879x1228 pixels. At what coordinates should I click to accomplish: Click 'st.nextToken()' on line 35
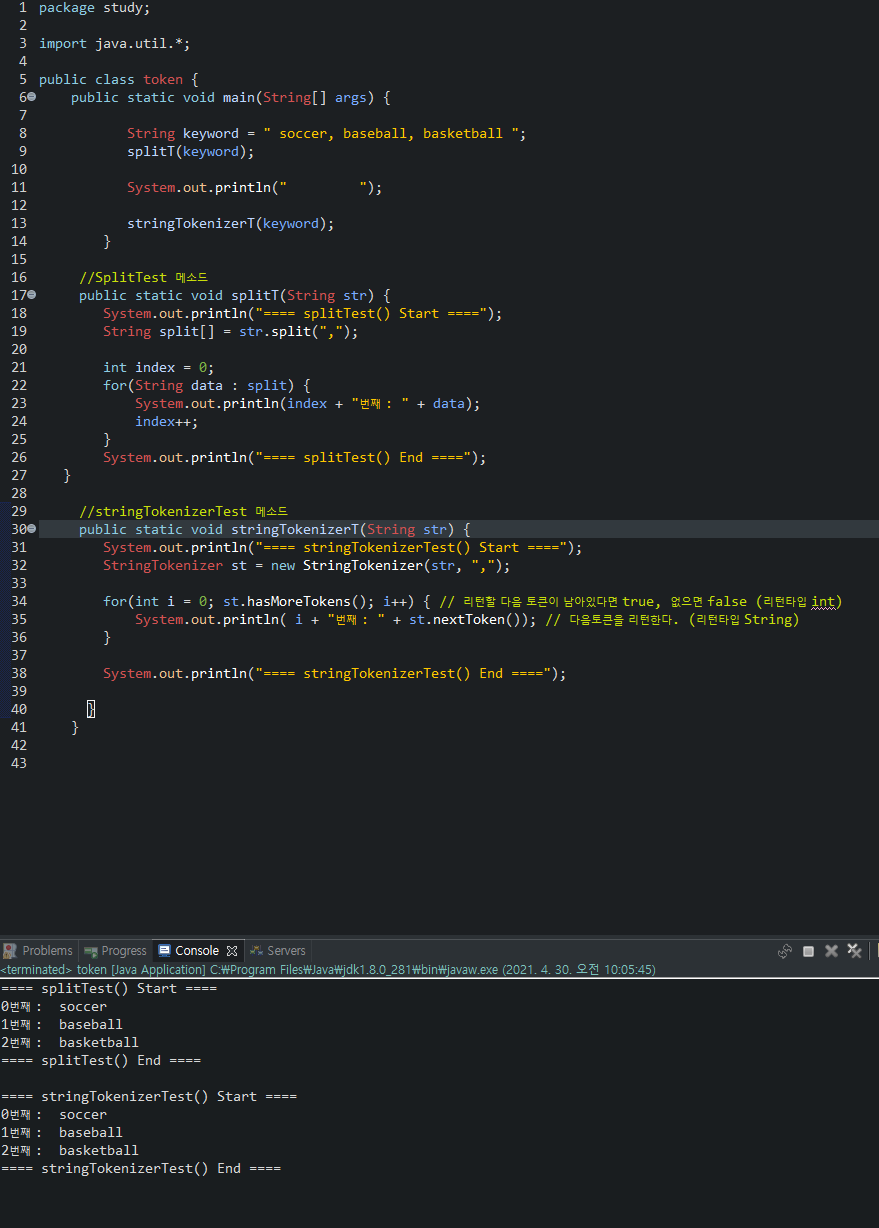pos(465,620)
